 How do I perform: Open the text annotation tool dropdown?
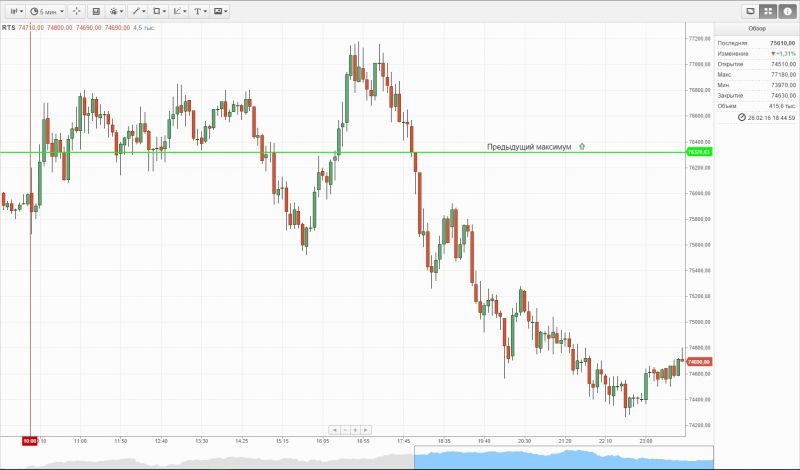click(x=199, y=11)
